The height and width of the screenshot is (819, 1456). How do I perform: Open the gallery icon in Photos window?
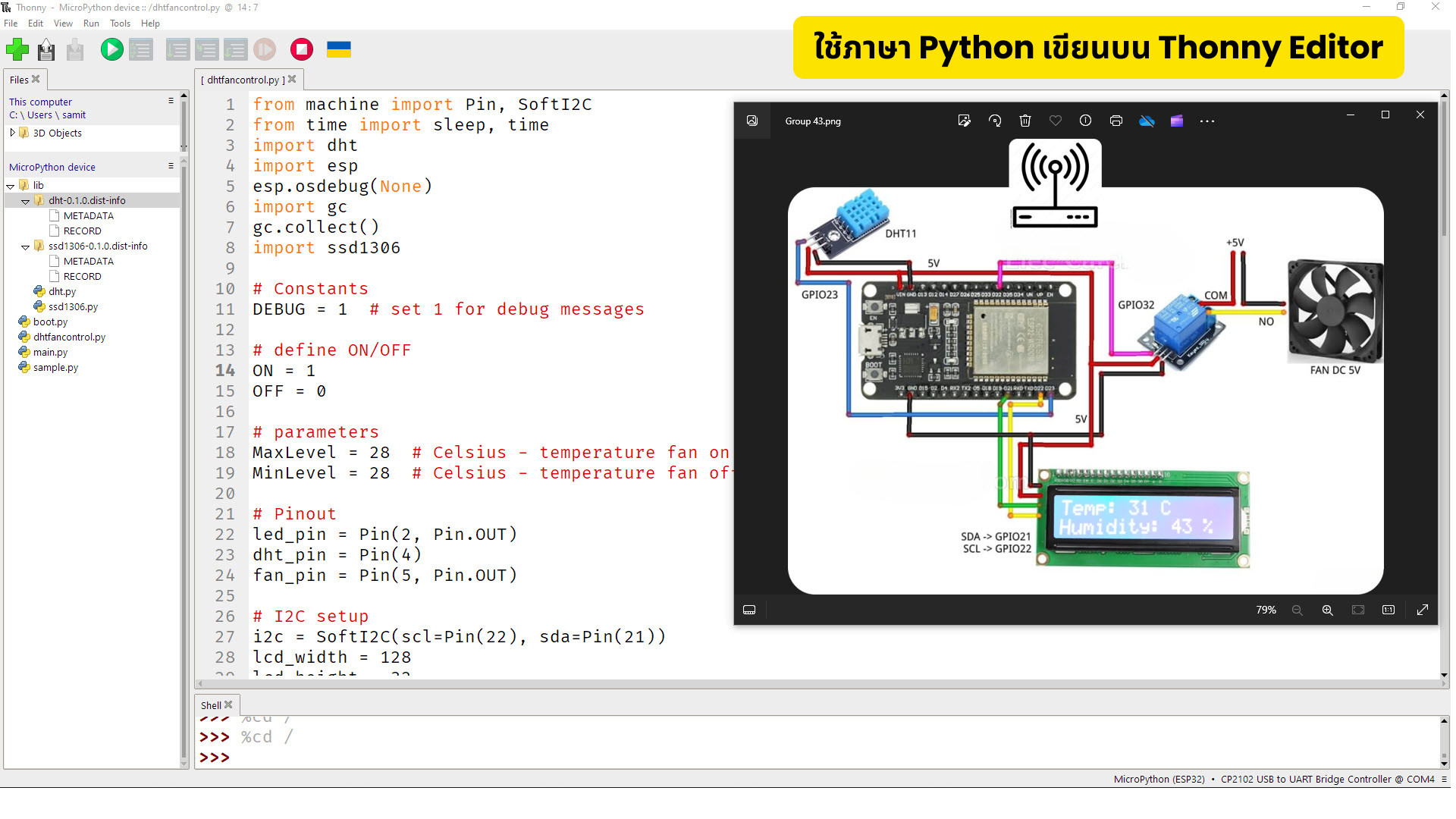click(x=752, y=121)
